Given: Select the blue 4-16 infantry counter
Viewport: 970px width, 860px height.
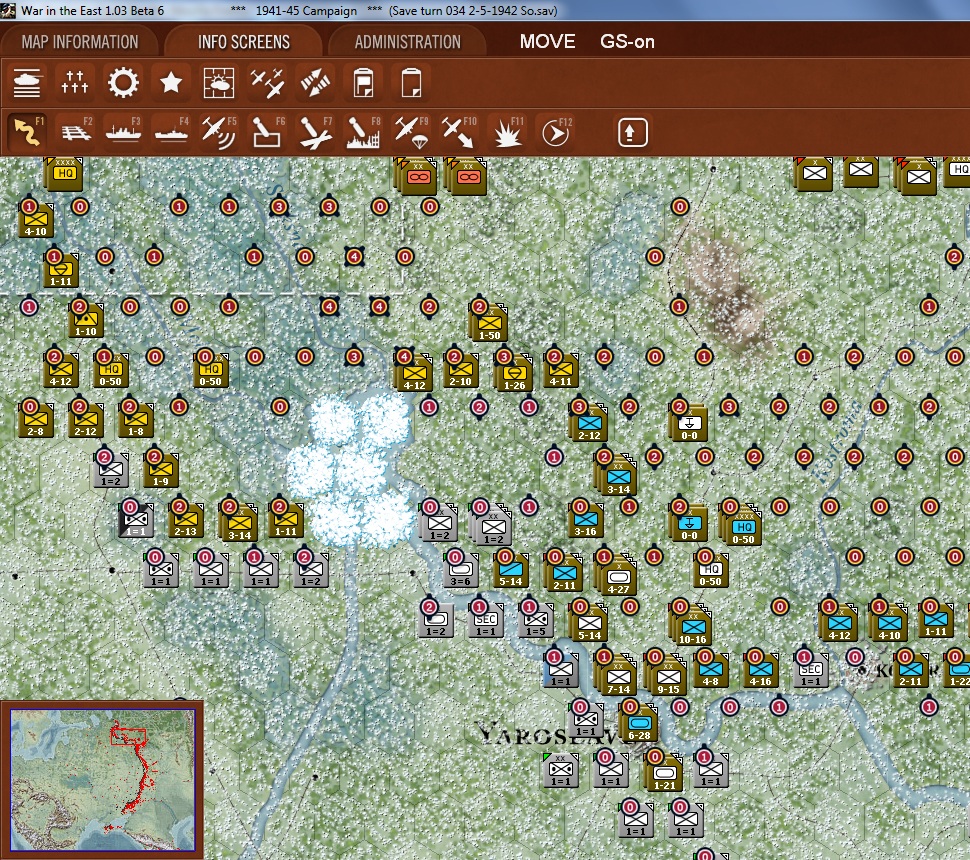Looking at the screenshot, I should (760, 671).
